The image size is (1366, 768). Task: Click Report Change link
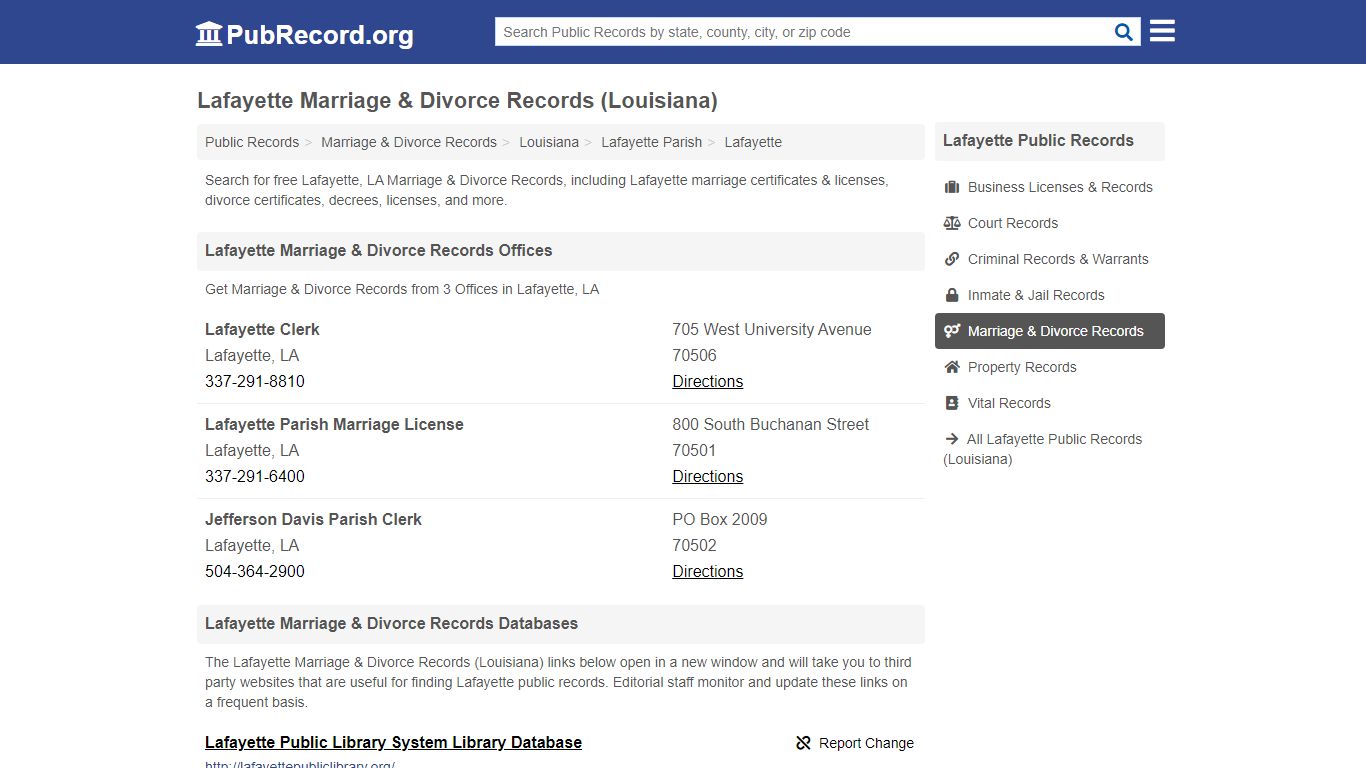(x=855, y=743)
